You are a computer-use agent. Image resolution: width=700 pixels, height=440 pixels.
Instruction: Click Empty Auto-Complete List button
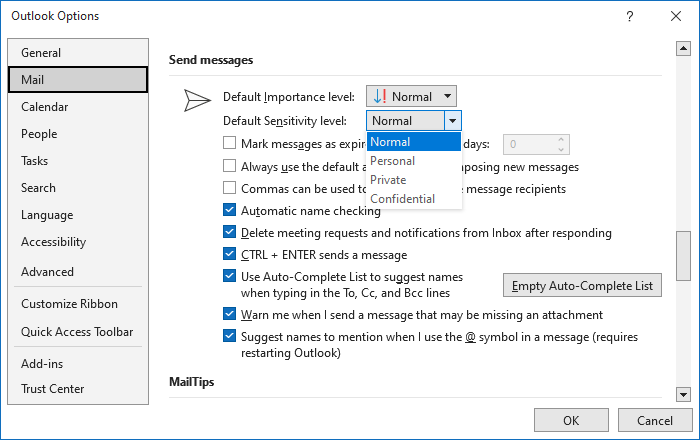point(582,286)
